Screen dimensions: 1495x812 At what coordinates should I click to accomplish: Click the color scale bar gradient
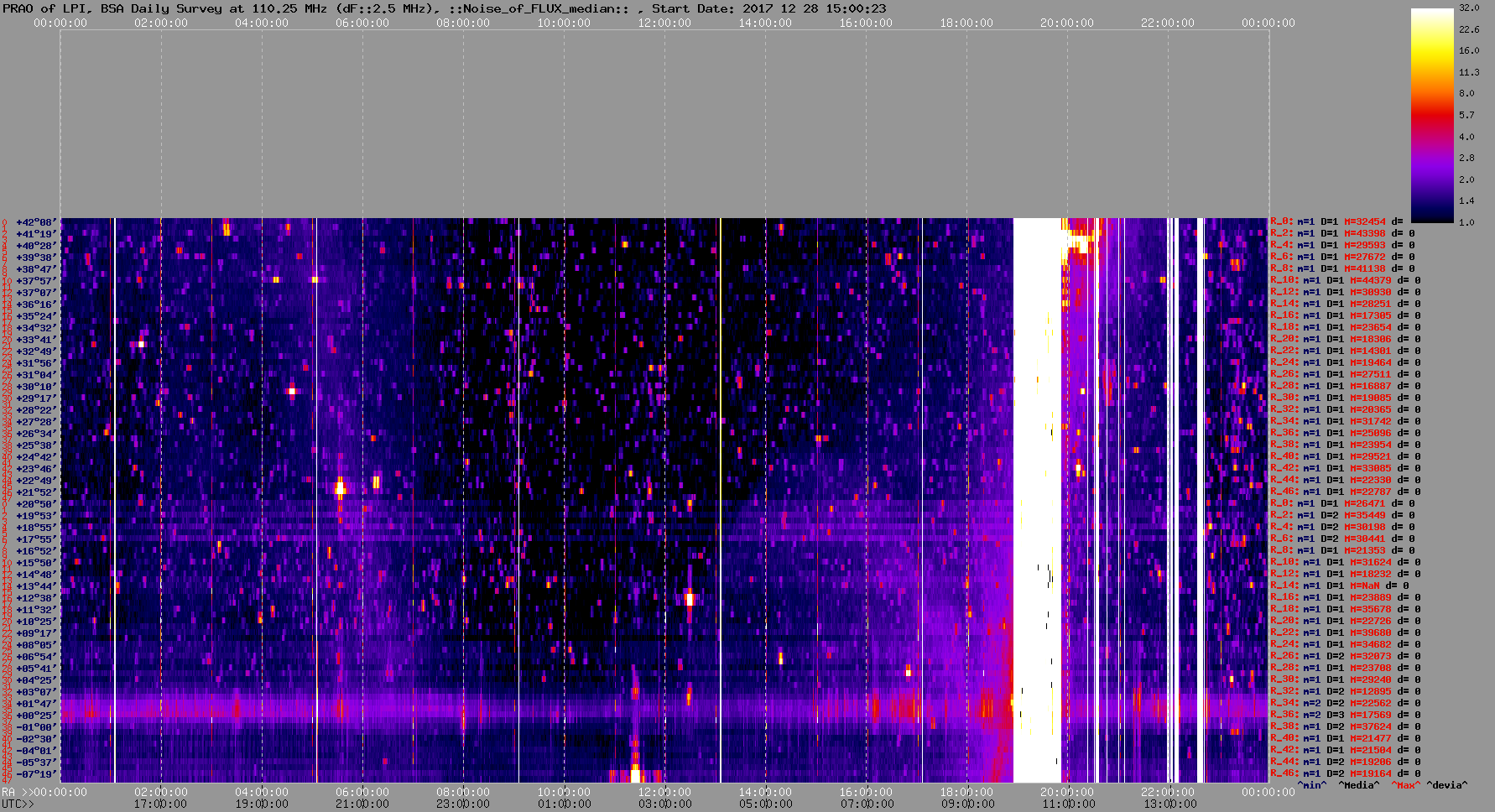(x=1432, y=115)
